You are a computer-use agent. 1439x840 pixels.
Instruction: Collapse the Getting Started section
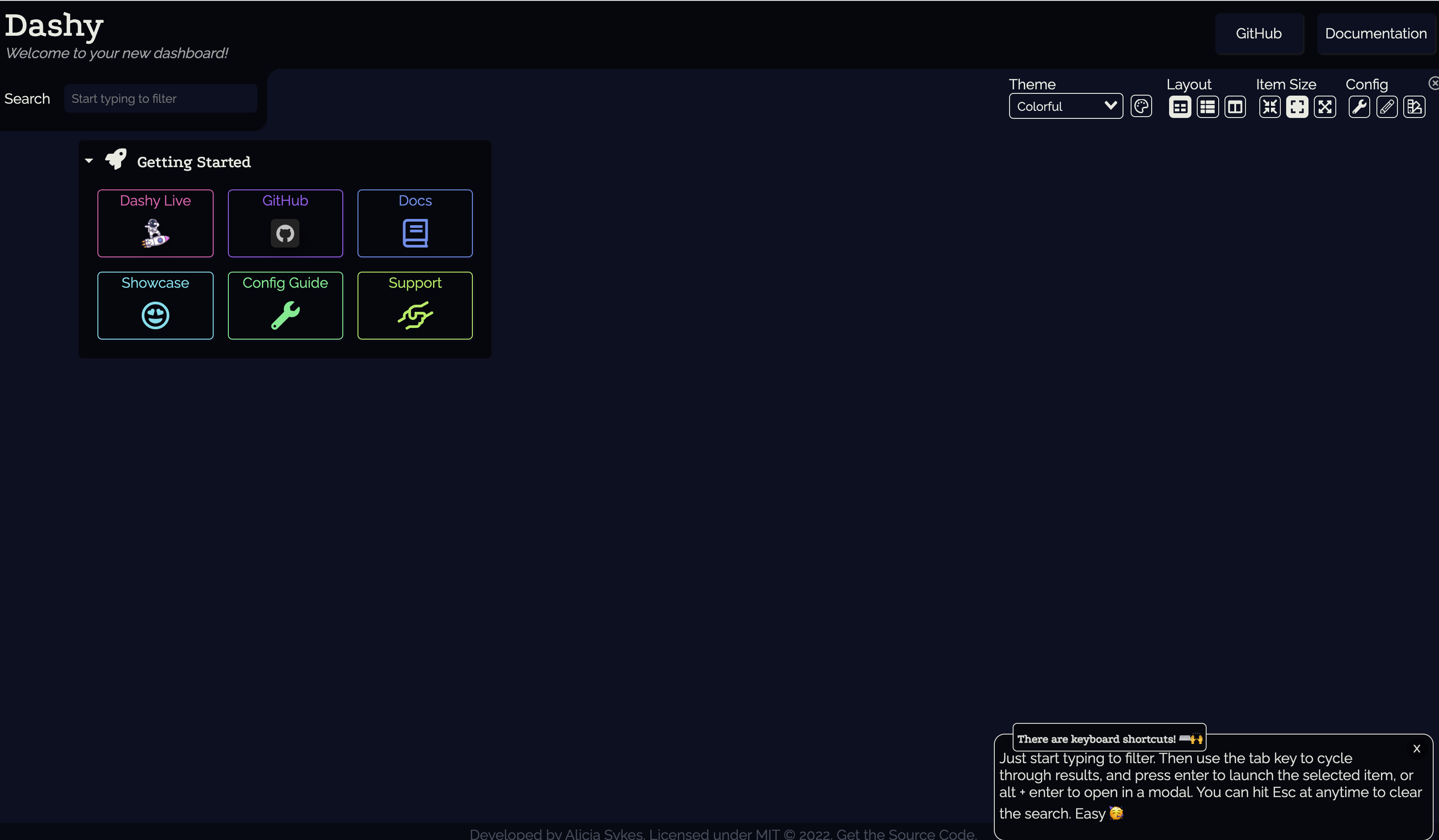click(89, 161)
